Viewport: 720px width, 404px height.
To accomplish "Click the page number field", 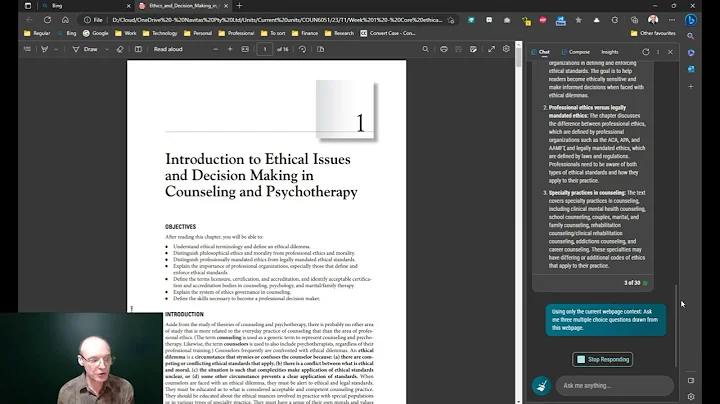I will click(264, 49).
